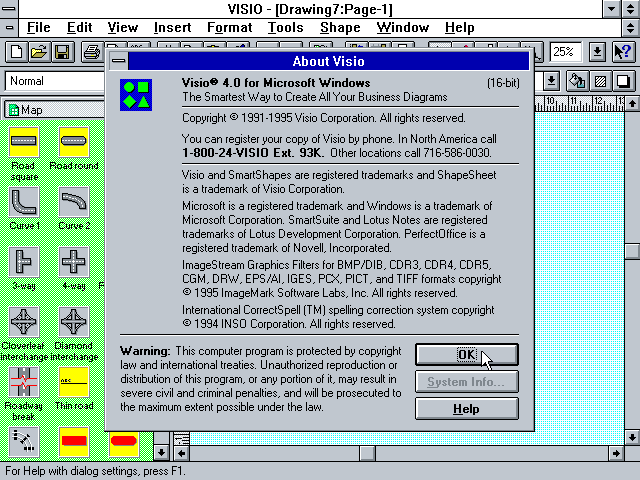Click the Save floppy disk icon
Viewport: 640px width, 480px height.
62,52
